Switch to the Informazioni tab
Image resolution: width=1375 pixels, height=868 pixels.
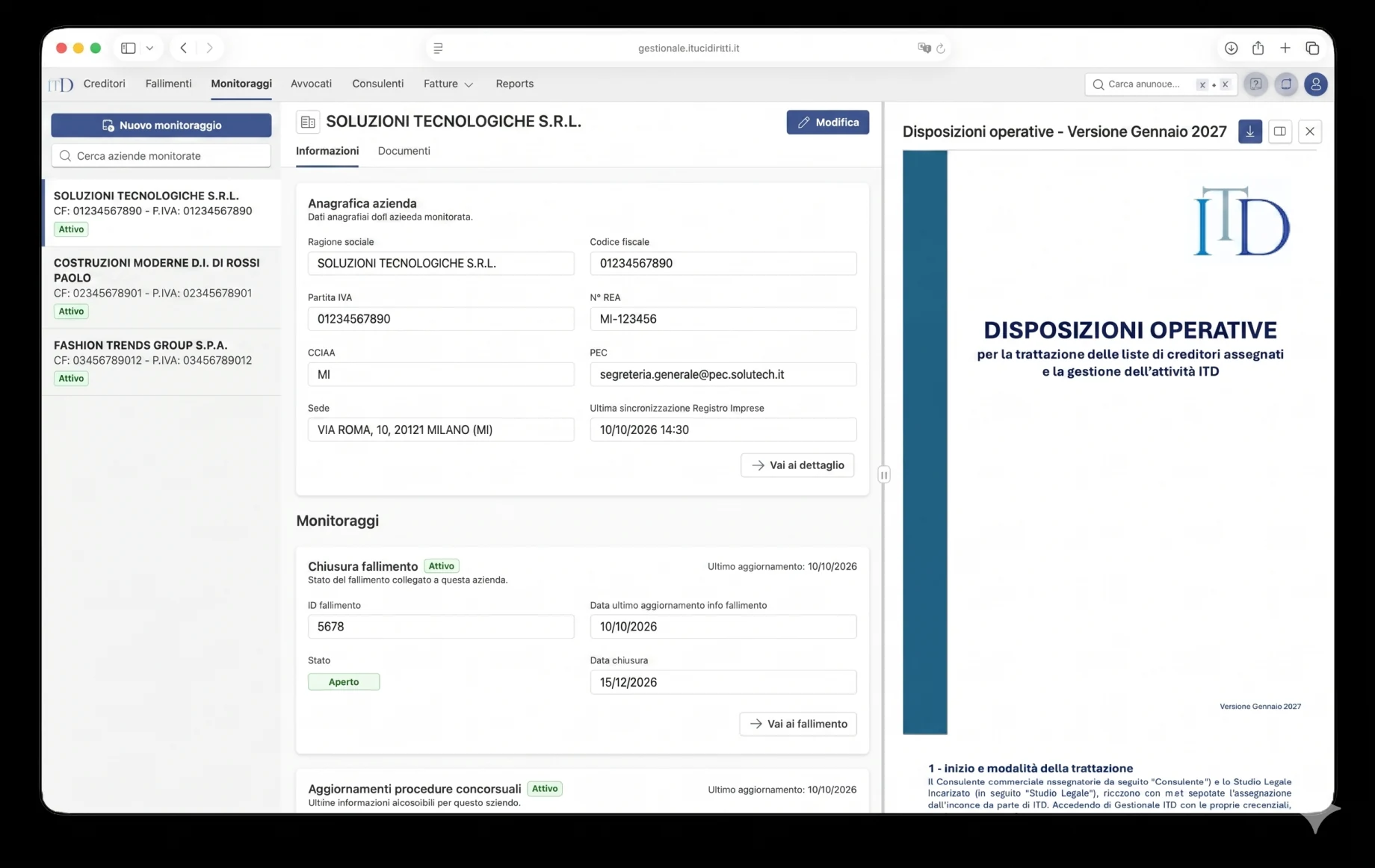click(327, 151)
